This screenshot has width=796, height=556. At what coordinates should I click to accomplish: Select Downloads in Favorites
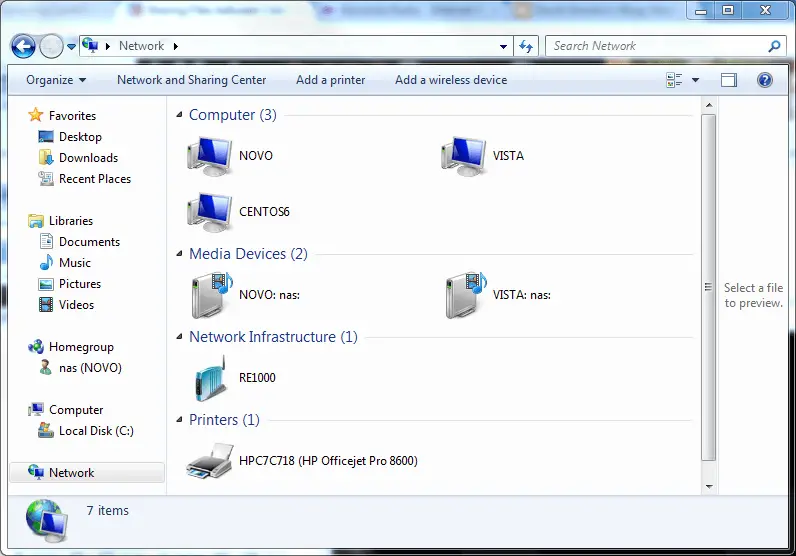pyautogui.click(x=88, y=158)
